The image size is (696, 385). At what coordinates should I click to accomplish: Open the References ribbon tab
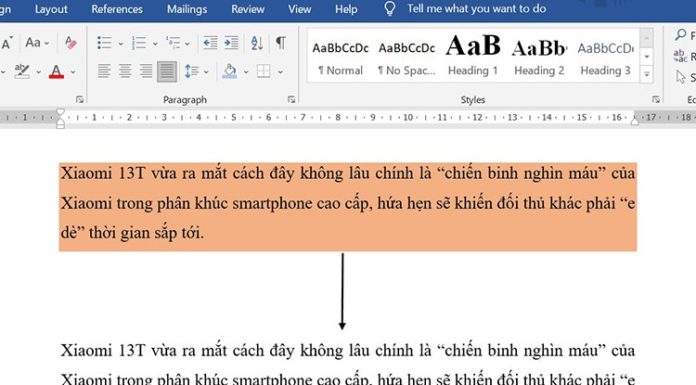[x=117, y=9]
